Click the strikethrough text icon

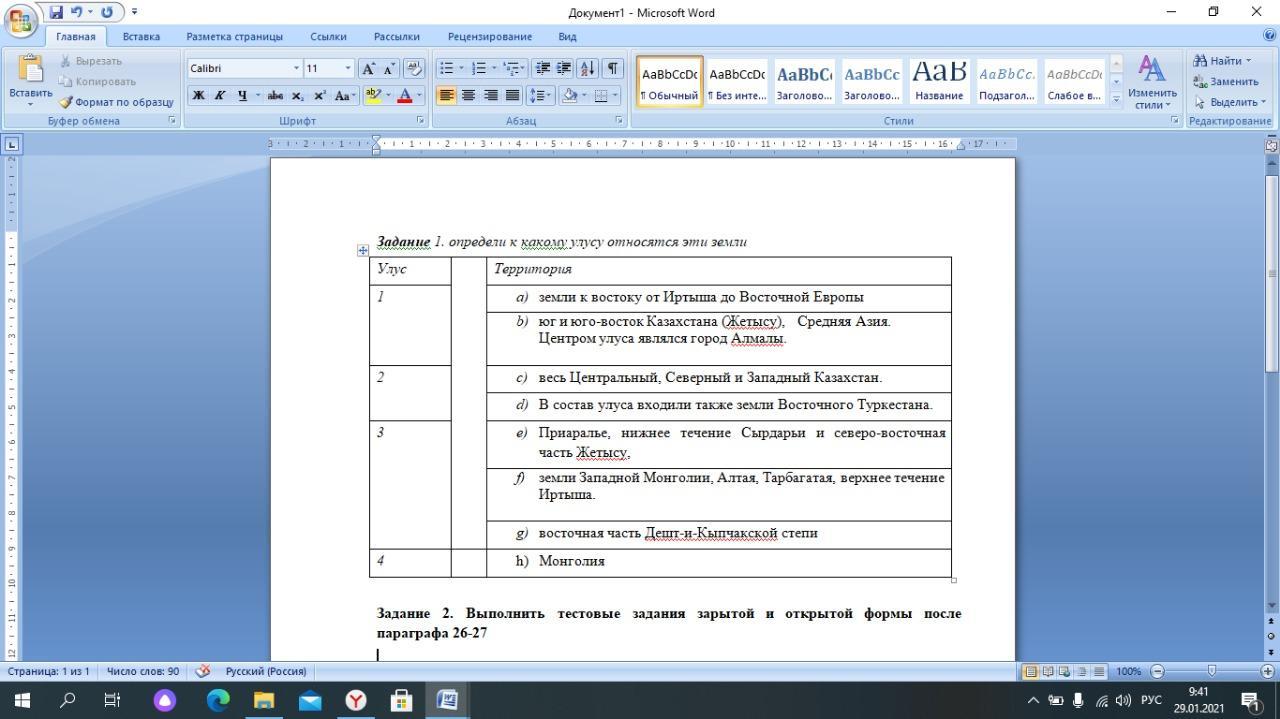tap(275, 96)
